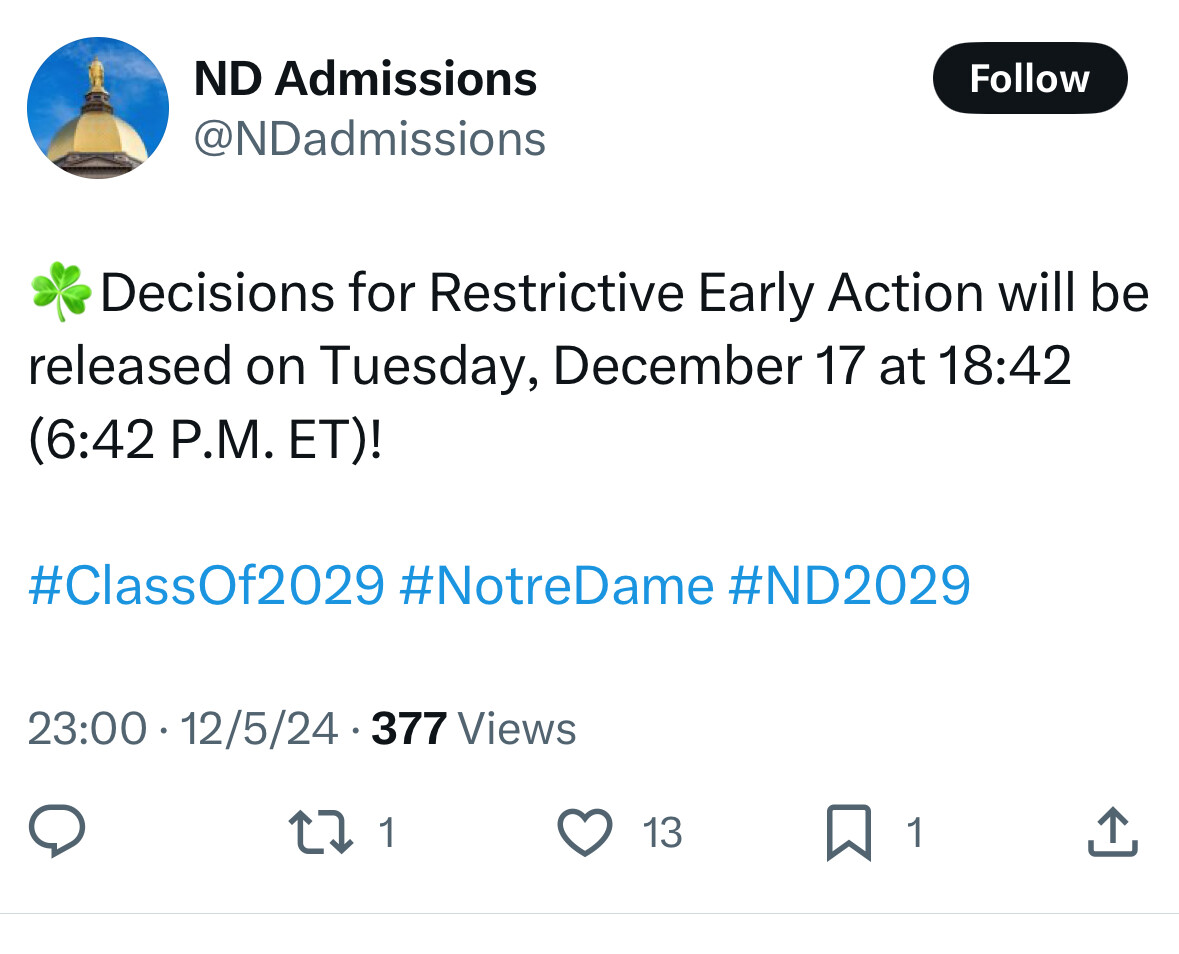Click the like count showing 13

[x=662, y=832]
